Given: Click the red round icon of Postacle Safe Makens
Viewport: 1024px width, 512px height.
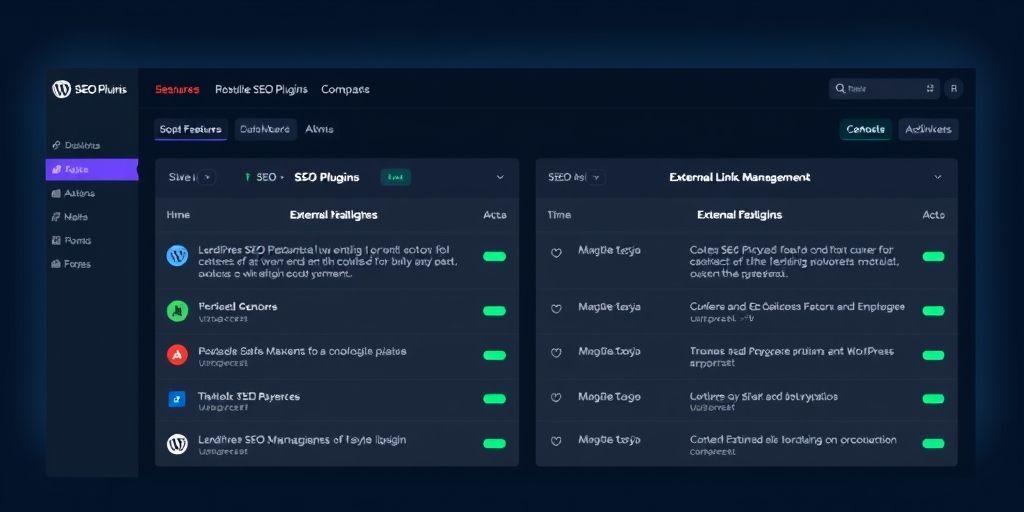Looking at the screenshot, I should point(177,355).
